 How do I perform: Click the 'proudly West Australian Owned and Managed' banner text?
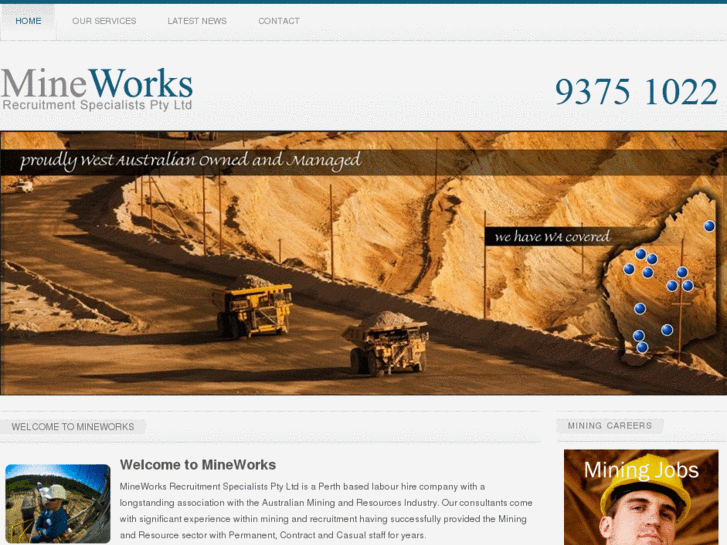coord(190,160)
